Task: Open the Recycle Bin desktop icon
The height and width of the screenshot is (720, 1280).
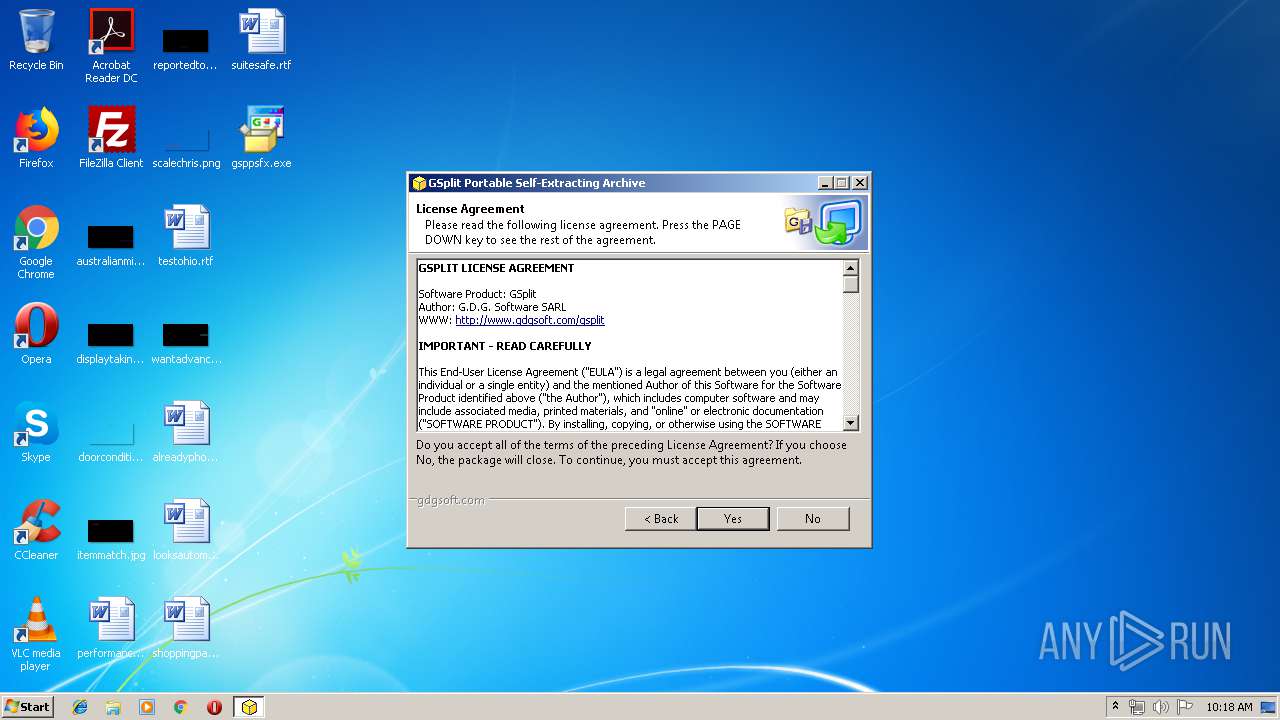Action: (36, 40)
